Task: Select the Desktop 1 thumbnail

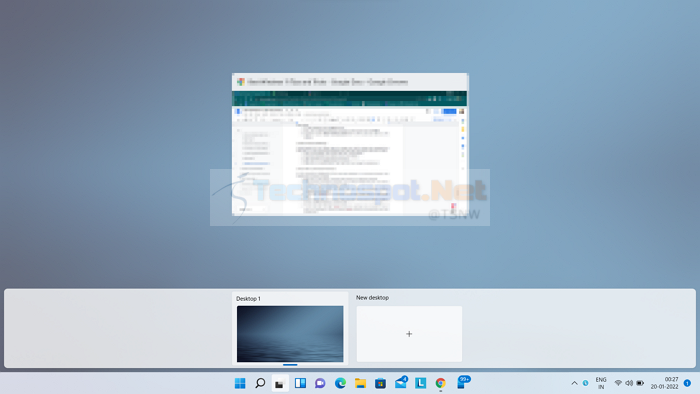Action: (290, 334)
